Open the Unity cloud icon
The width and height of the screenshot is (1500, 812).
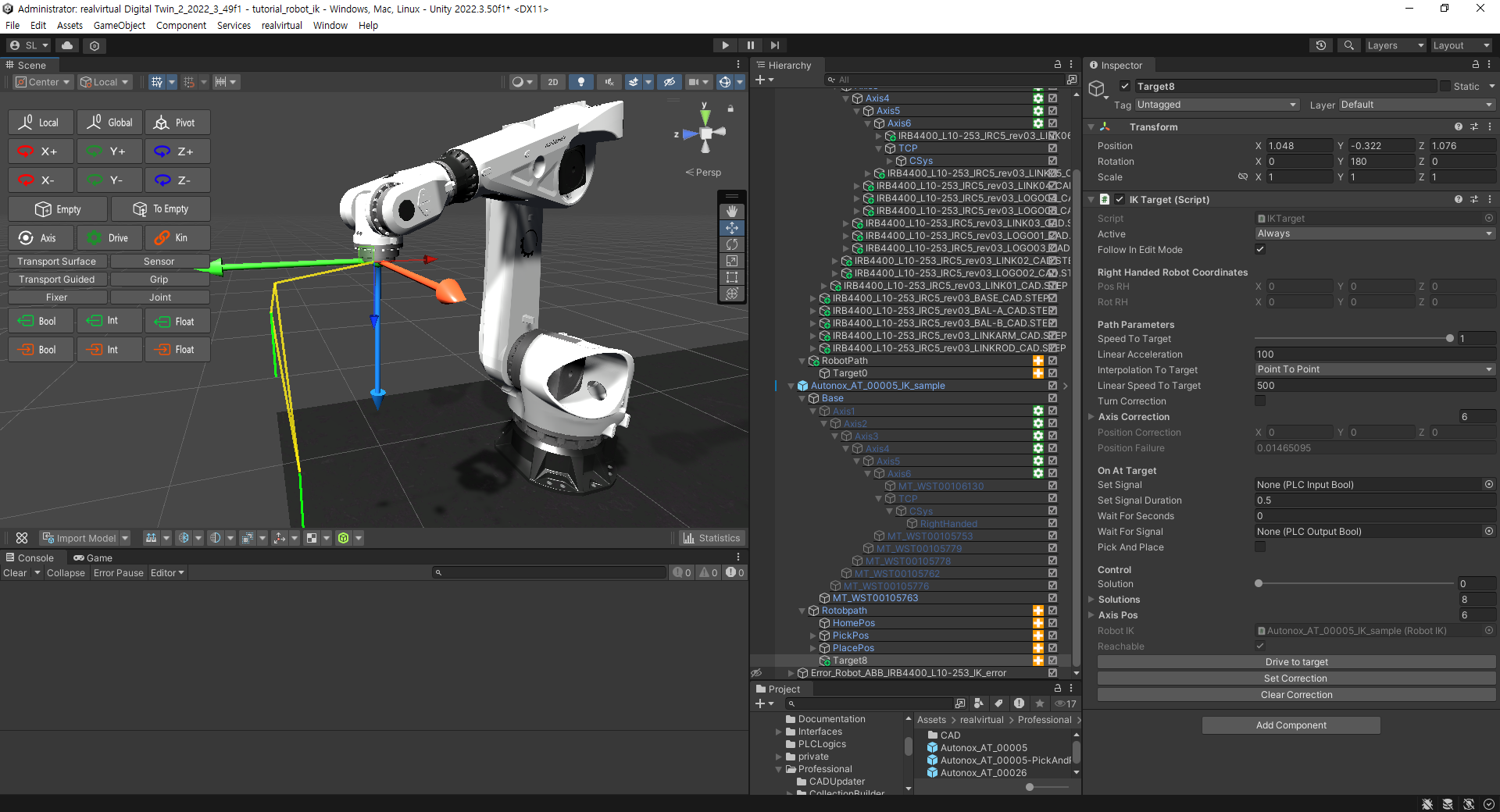pyautogui.click(x=67, y=45)
